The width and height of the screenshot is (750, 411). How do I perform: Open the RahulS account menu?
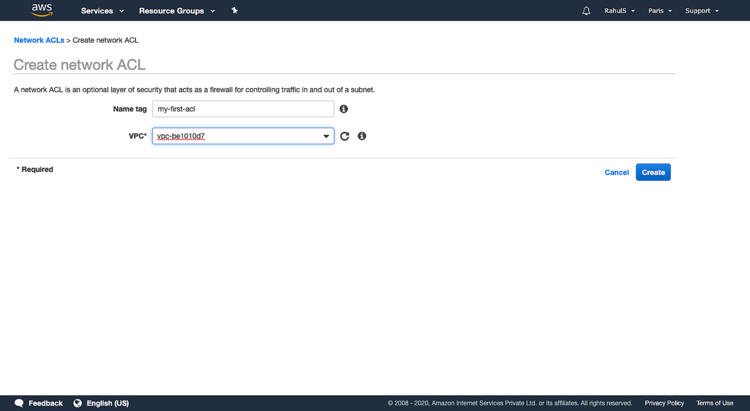tap(619, 11)
